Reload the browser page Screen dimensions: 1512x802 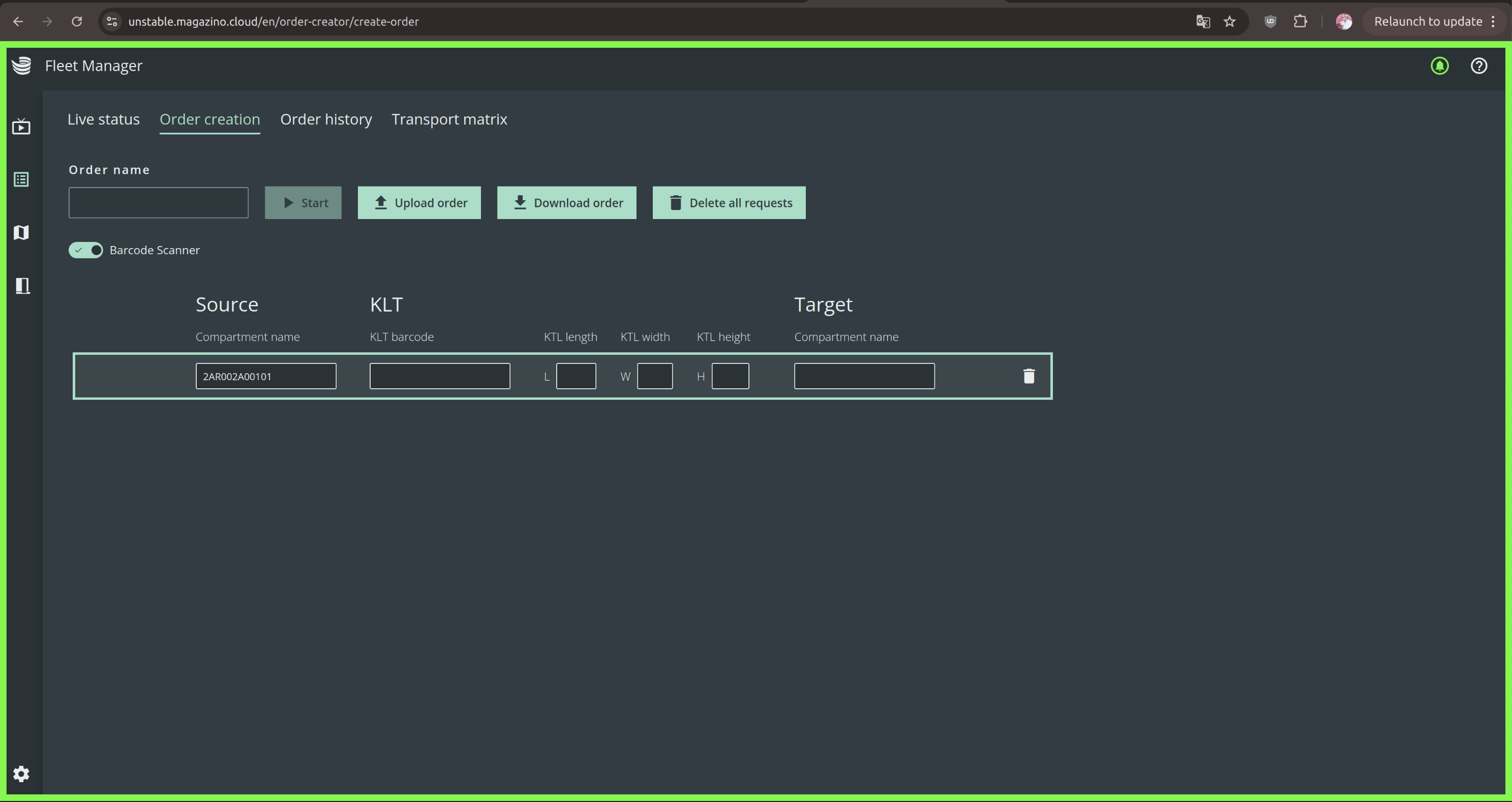tap(77, 22)
